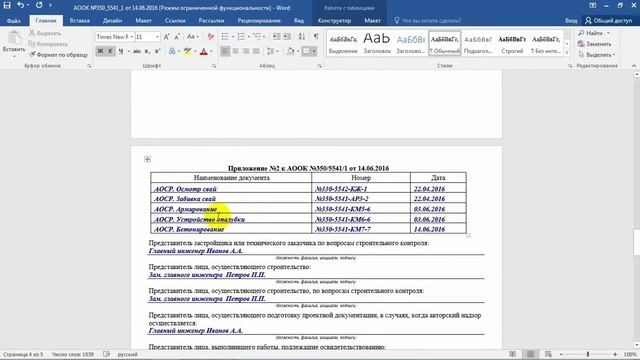Apply strikethrough formatting (abc icon)

pos(137,51)
